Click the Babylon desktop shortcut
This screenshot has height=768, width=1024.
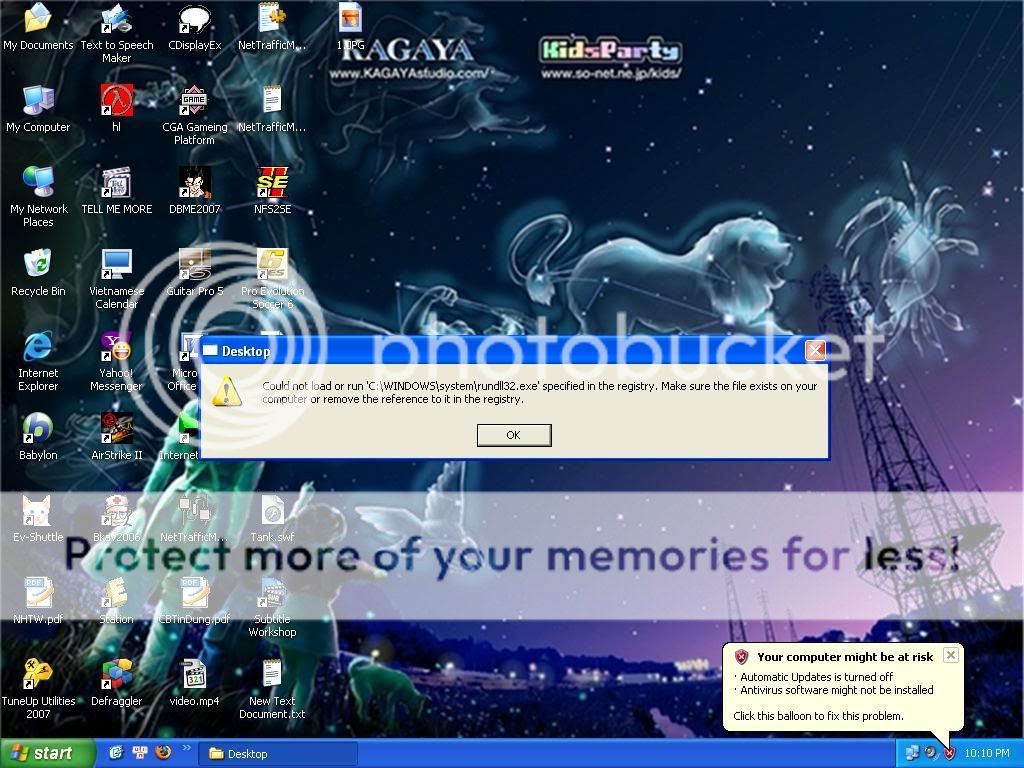[38, 436]
